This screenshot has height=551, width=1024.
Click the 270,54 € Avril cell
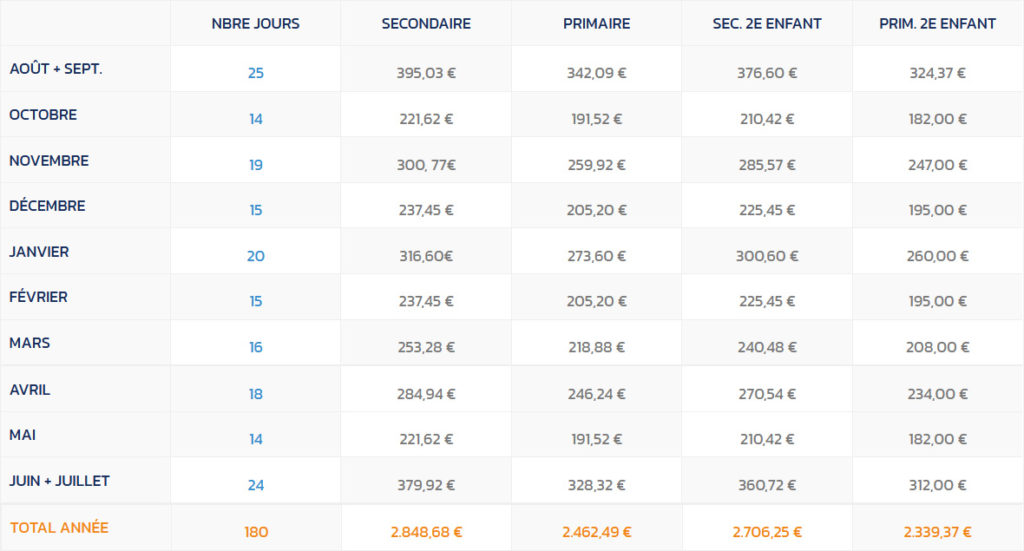[767, 394]
